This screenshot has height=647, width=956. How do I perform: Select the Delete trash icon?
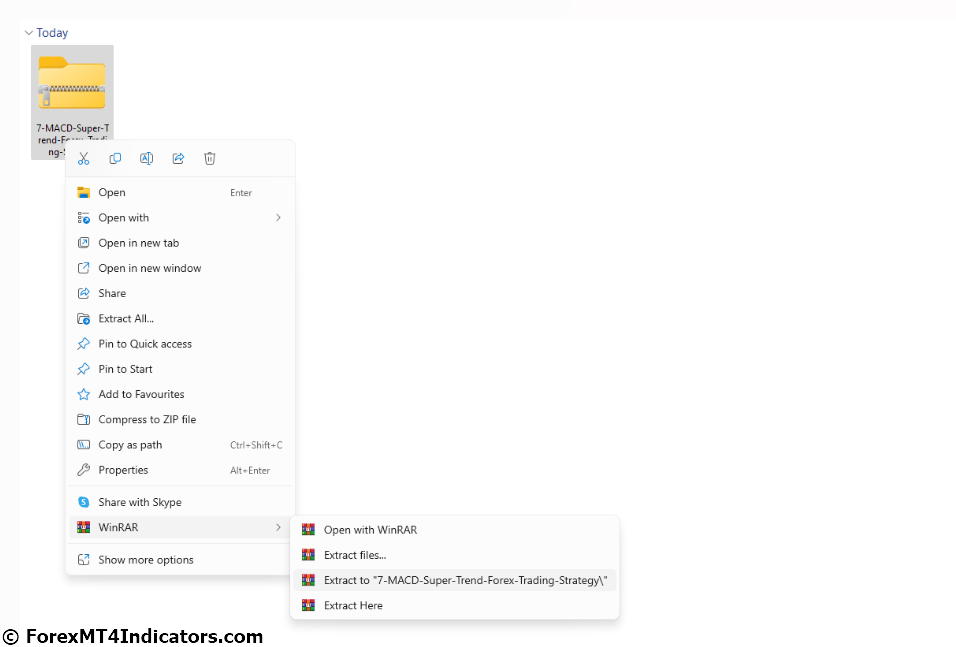[209, 158]
